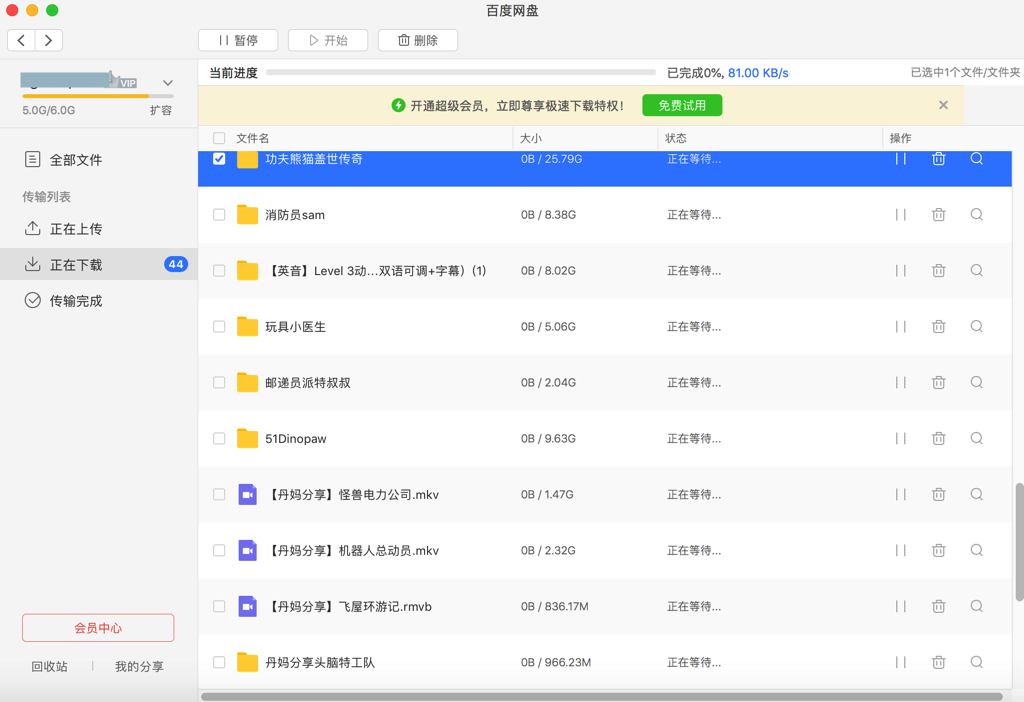
Task: Toggle the select-all checkbox beside 文件名
Action: pos(219,138)
